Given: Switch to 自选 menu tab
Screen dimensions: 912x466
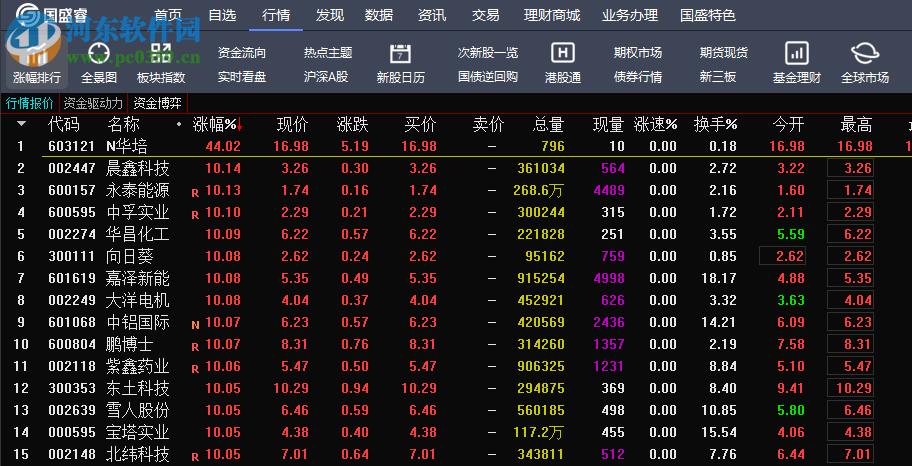Looking at the screenshot, I should click(x=222, y=15).
